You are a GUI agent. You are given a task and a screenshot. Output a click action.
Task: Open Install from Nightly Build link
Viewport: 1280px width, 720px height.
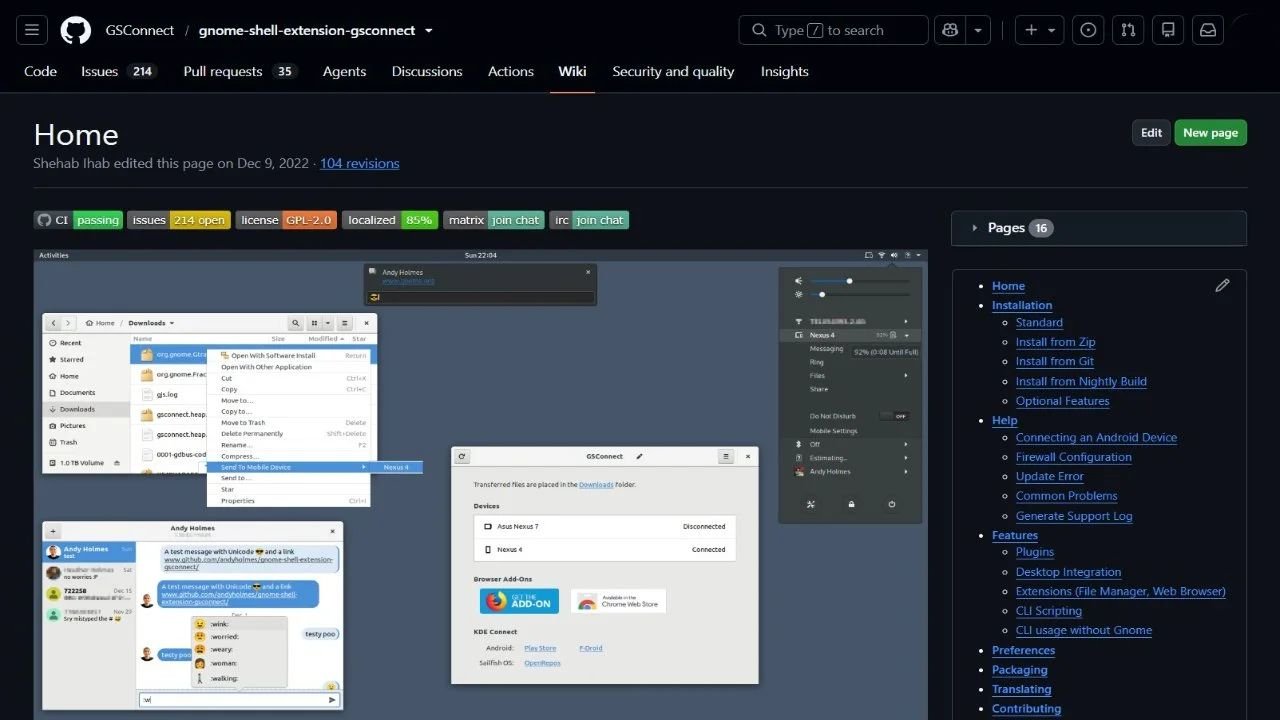pos(1081,381)
